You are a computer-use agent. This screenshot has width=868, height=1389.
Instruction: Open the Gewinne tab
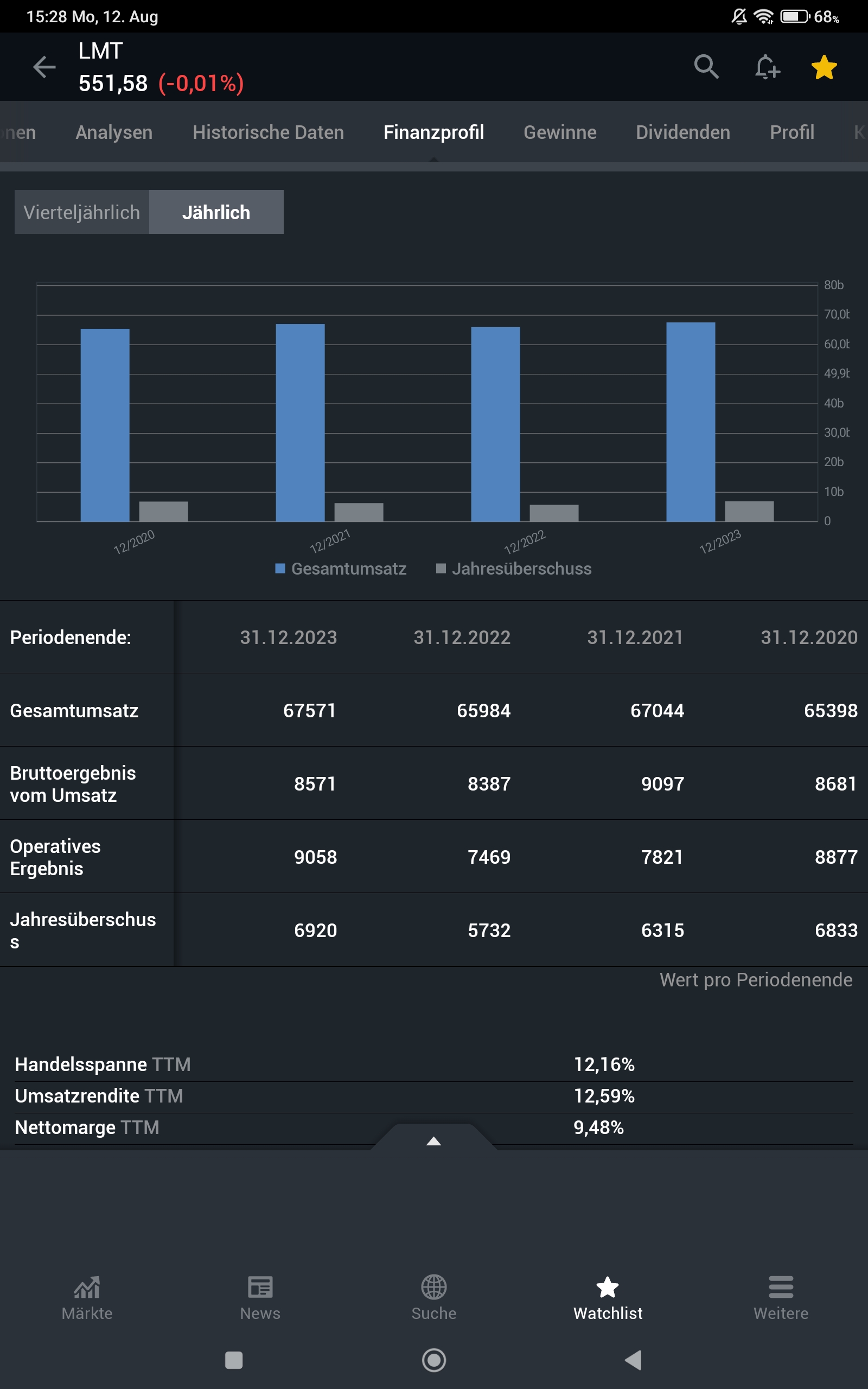pos(559,132)
